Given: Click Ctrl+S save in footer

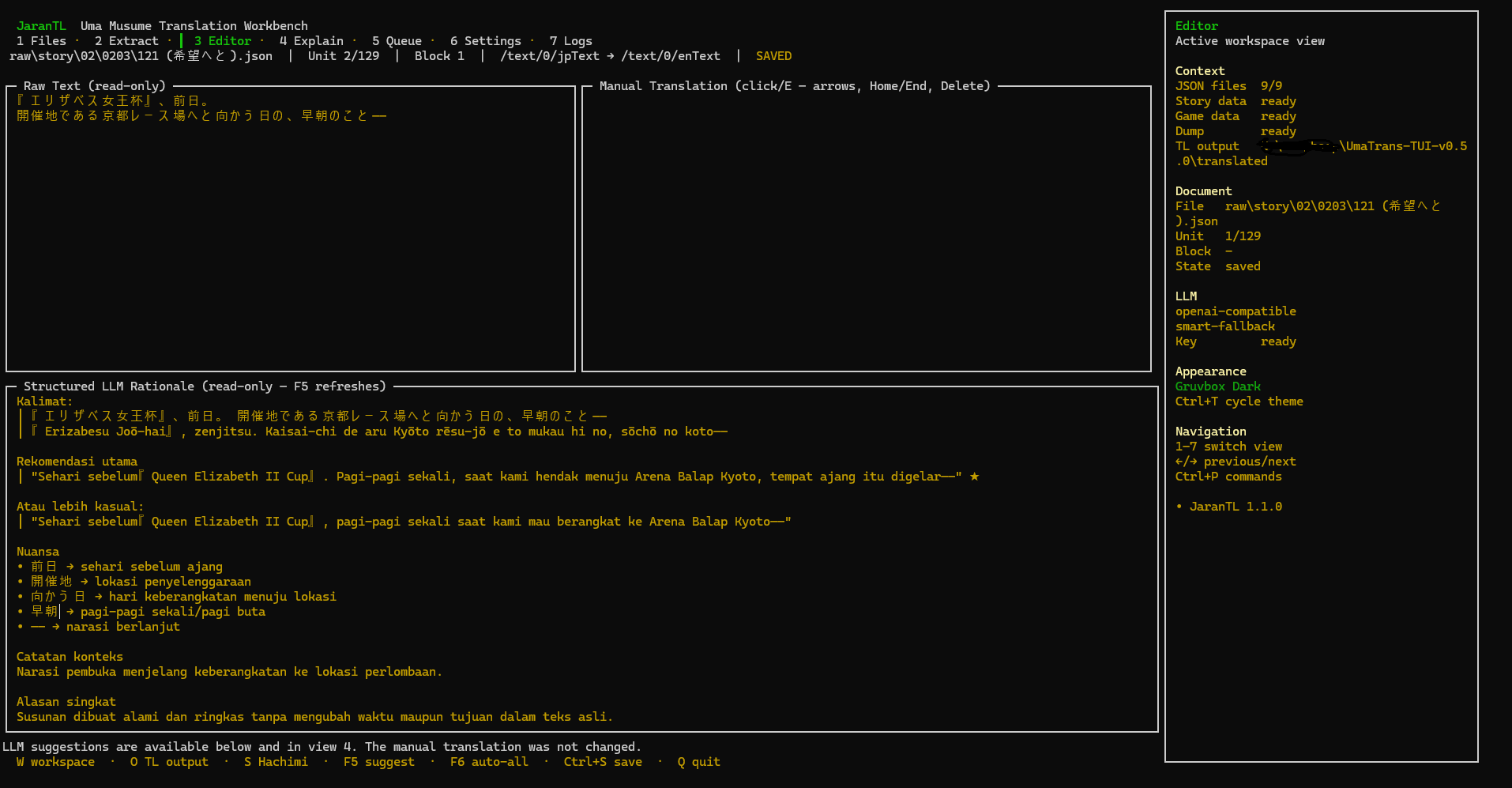Looking at the screenshot, I should [603, 762].
